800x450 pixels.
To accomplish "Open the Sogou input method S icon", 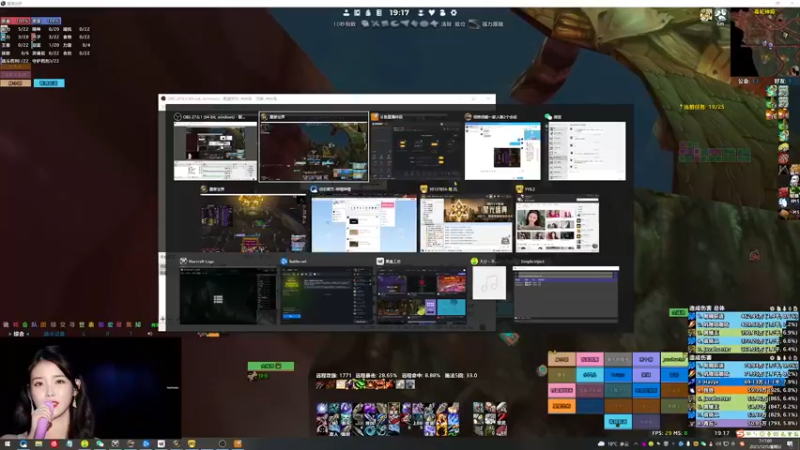I will click(740, 434).
